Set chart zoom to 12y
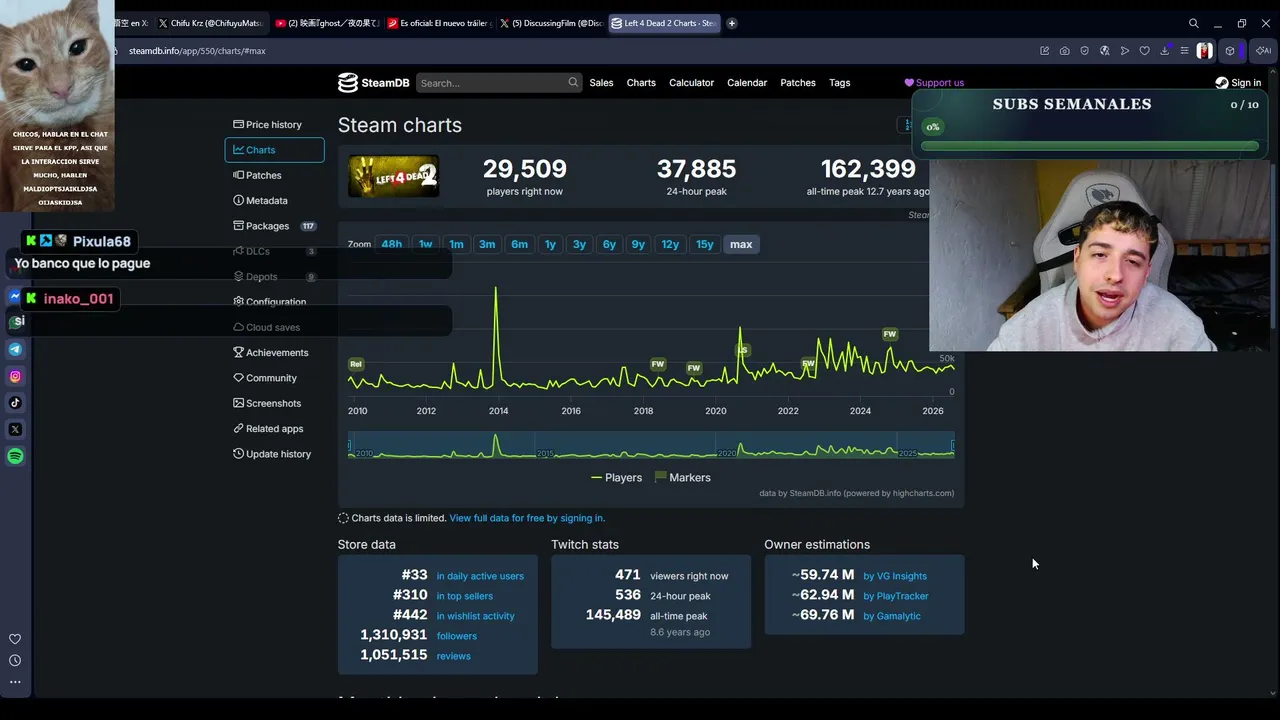 pos(670,244)
